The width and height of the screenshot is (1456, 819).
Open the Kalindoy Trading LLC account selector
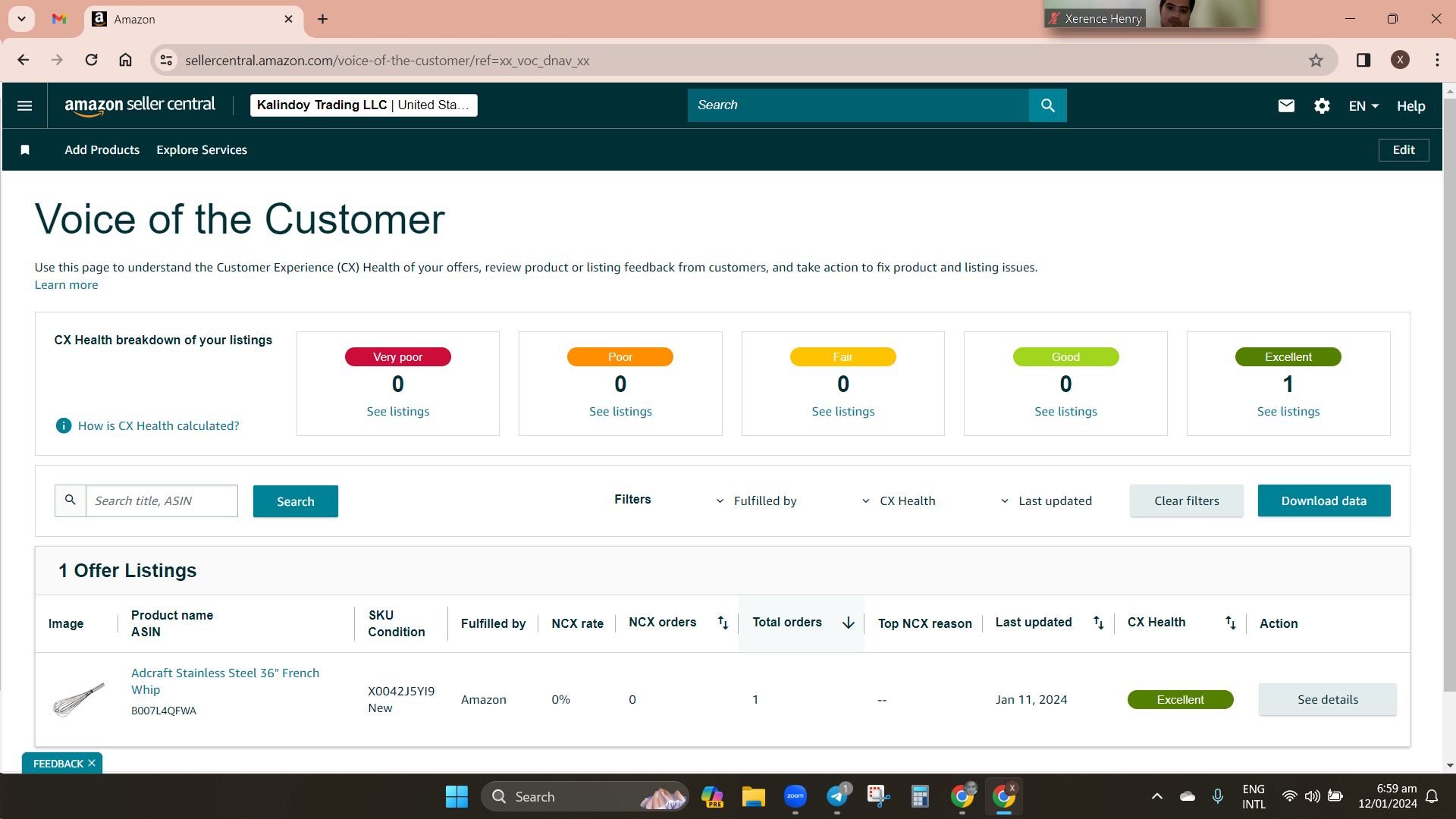pos(364,105)
